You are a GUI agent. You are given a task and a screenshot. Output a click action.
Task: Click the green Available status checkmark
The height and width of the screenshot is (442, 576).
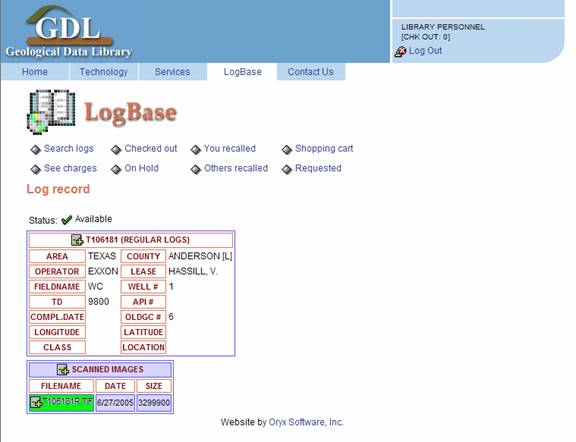[66, 220]
